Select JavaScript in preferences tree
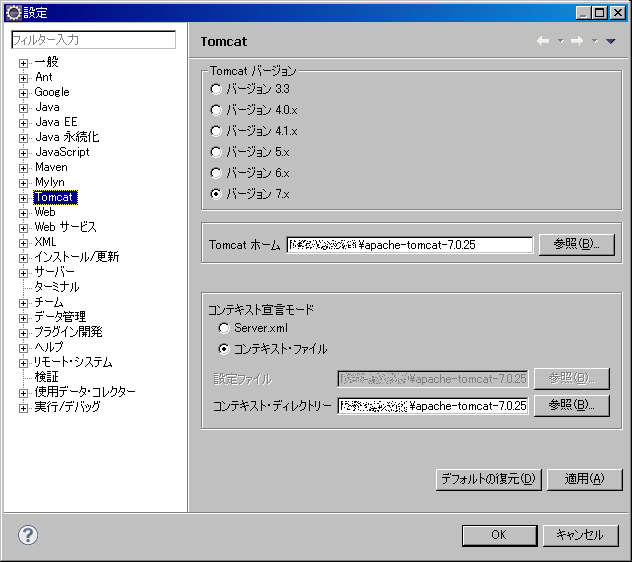The height and width of the screenshot is (562, 632). point(62,152)
